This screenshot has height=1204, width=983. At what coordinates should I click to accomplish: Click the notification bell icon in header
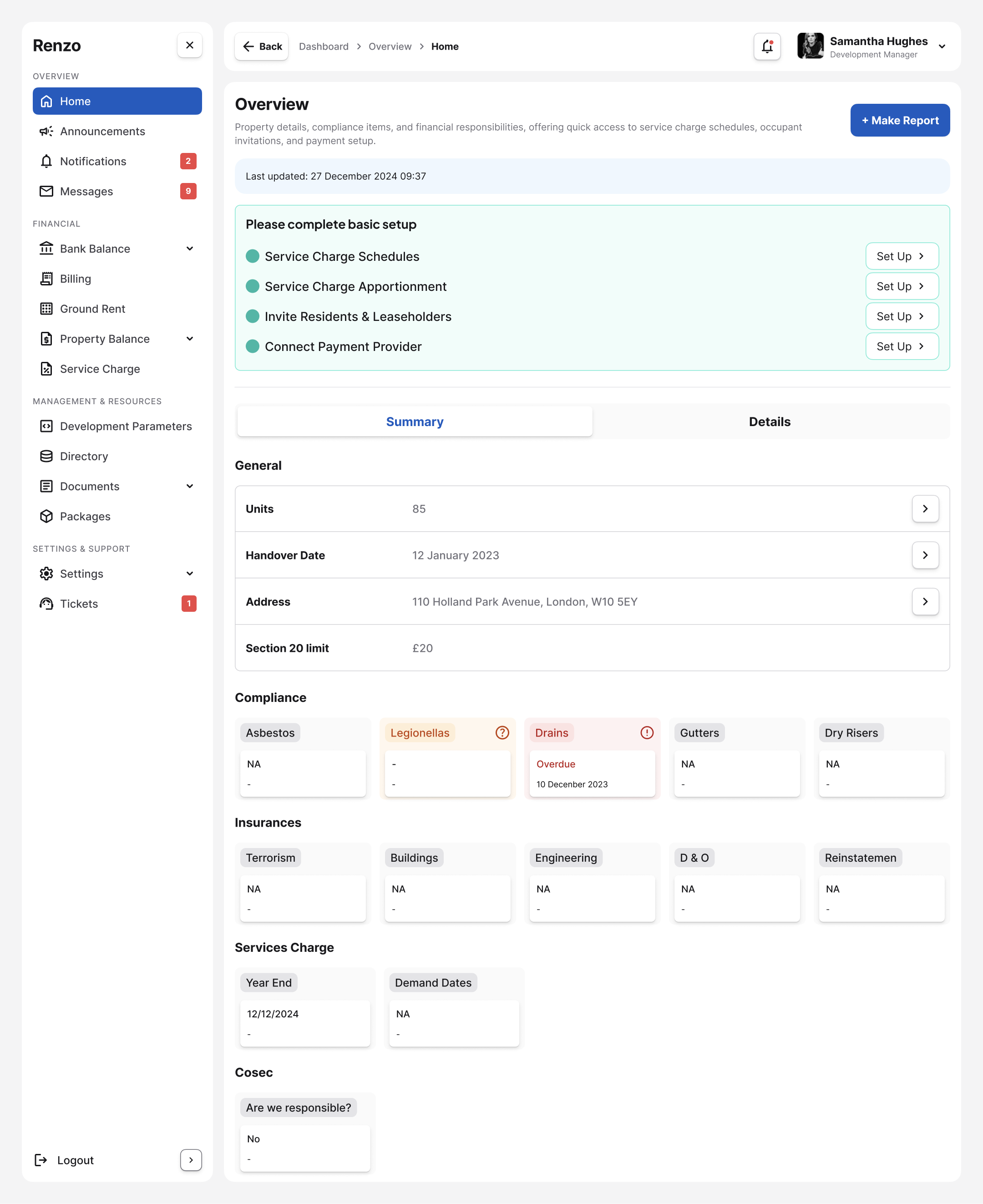(767, 46)
